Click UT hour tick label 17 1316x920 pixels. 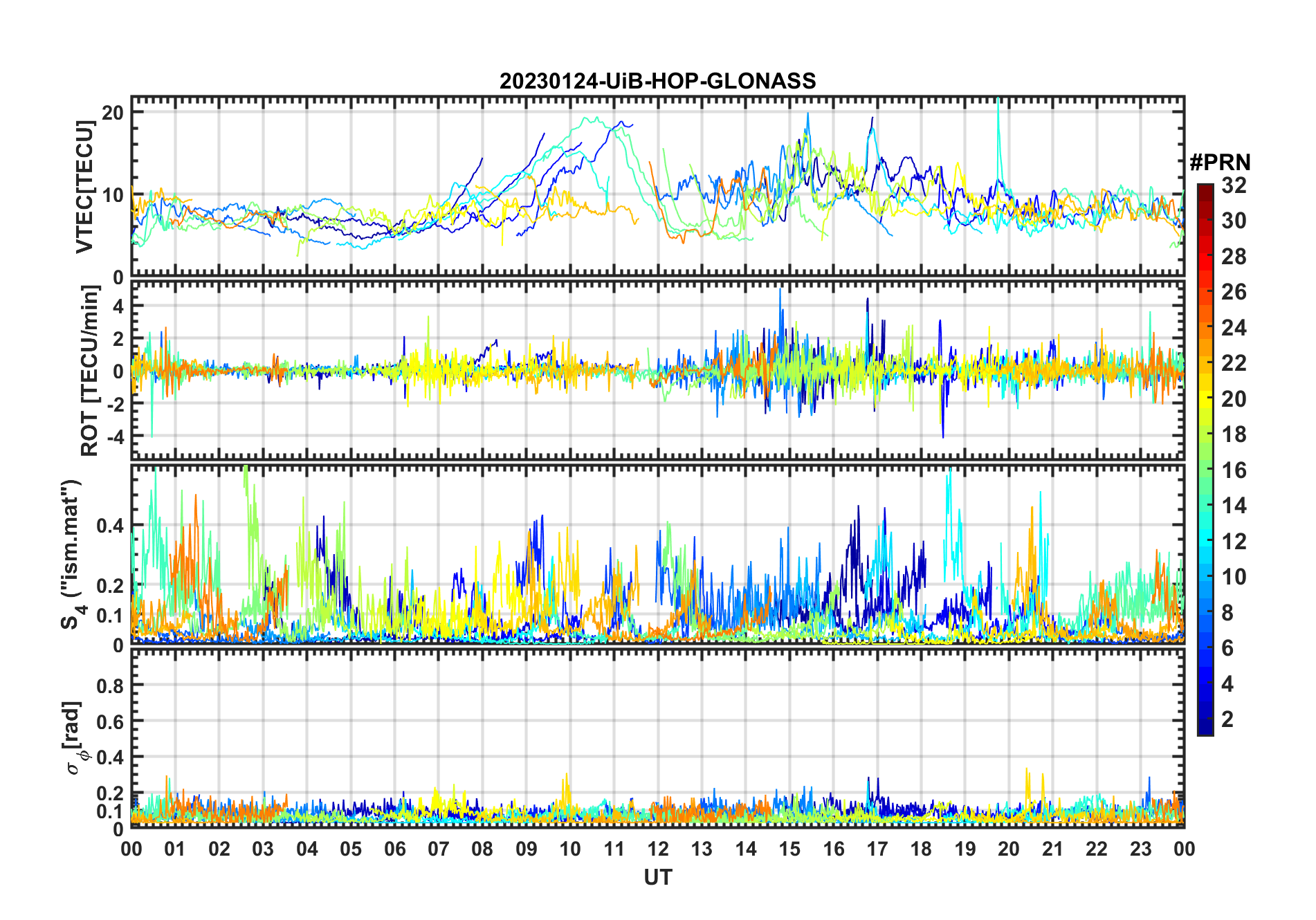pyautogui.click(x=877, y=849)
